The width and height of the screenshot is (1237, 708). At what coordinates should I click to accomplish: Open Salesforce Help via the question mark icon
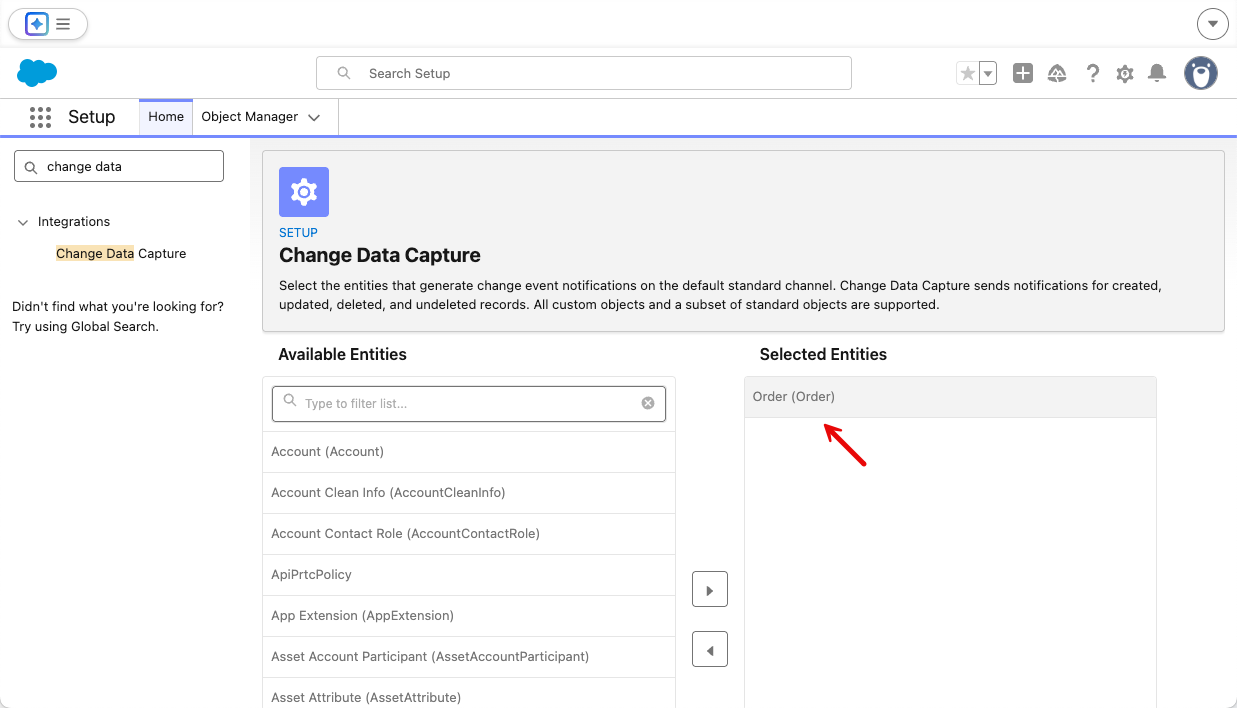pos(1092,72)
